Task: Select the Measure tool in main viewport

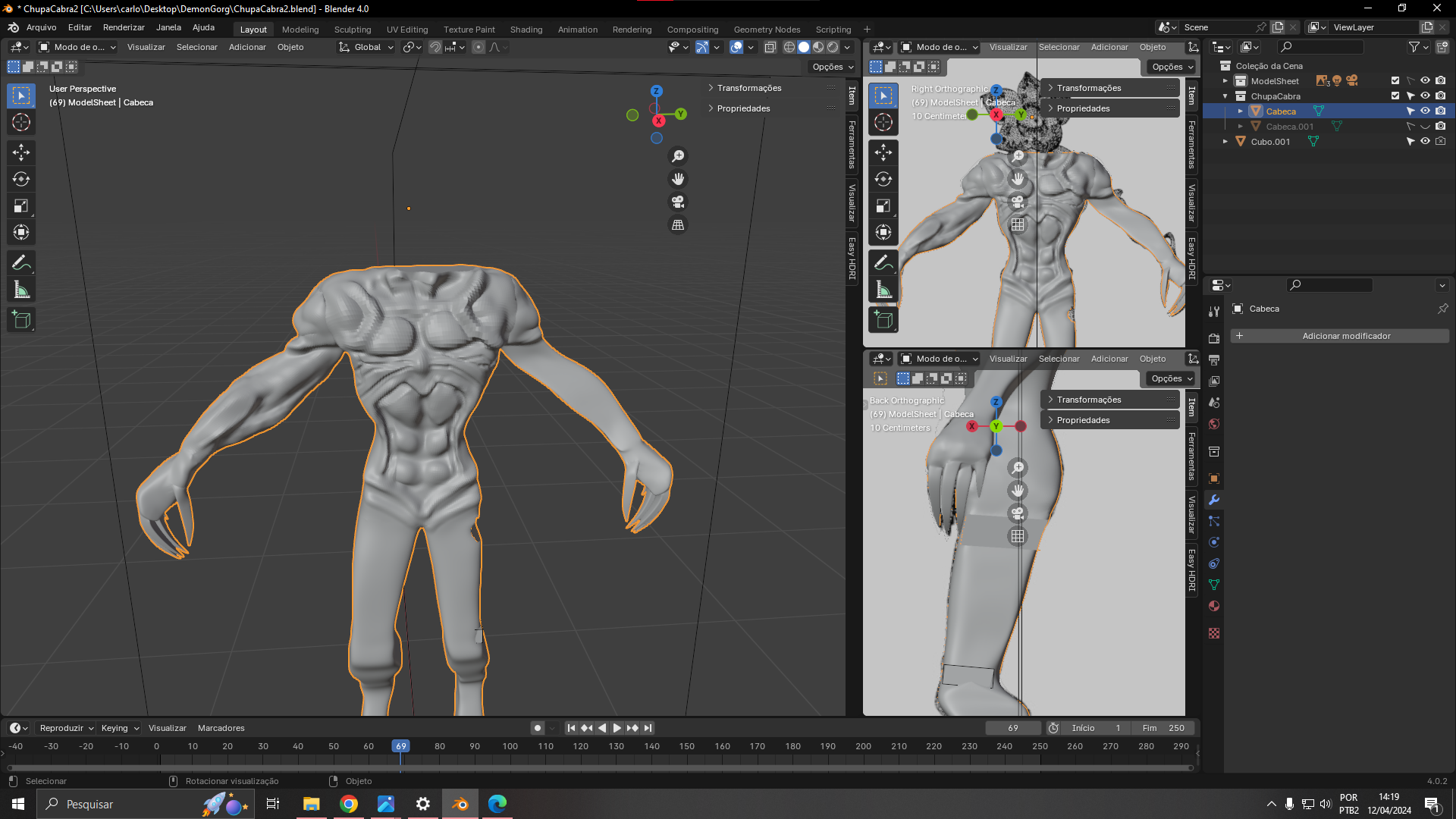Action: click(21, 290)
